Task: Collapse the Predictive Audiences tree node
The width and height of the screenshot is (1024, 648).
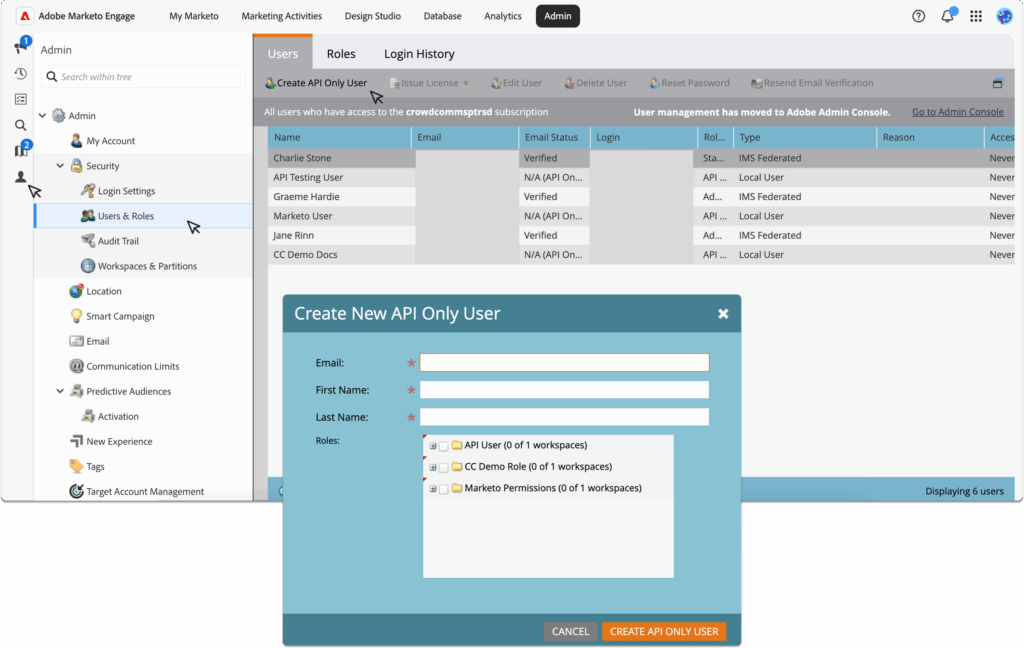Action: 59,391
